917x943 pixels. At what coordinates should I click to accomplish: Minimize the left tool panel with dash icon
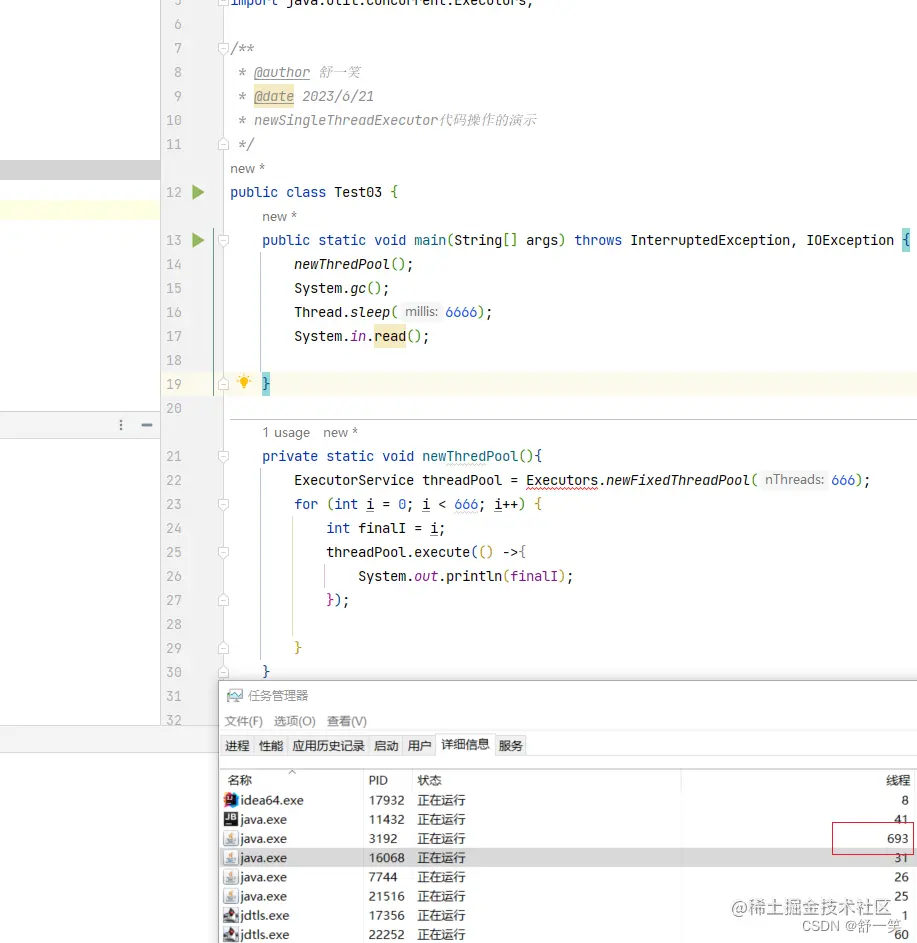pyautogui.click(x=147, y=425)
